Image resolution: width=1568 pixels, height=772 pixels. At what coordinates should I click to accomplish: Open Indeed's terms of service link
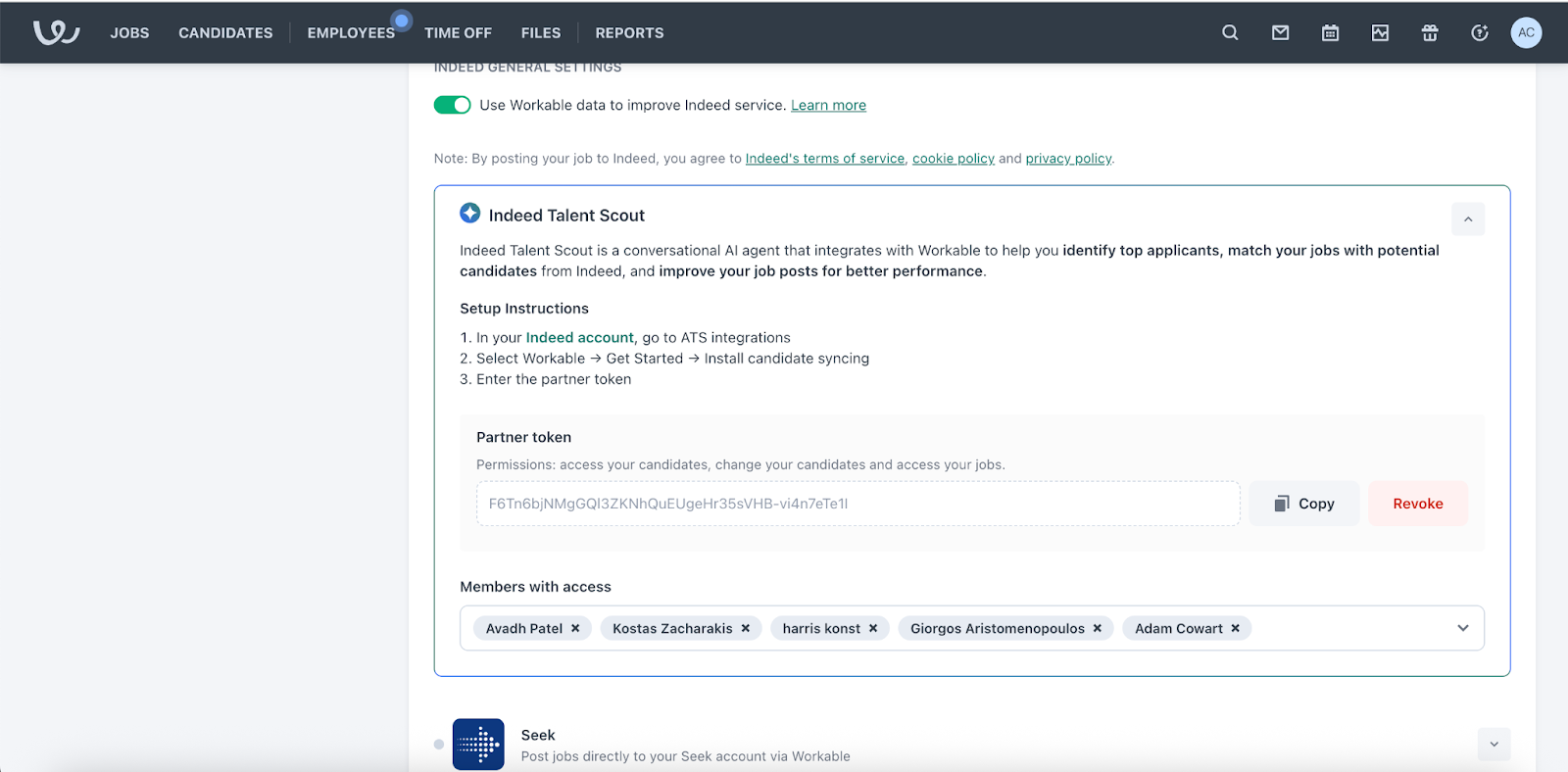[x=825, y=158]
